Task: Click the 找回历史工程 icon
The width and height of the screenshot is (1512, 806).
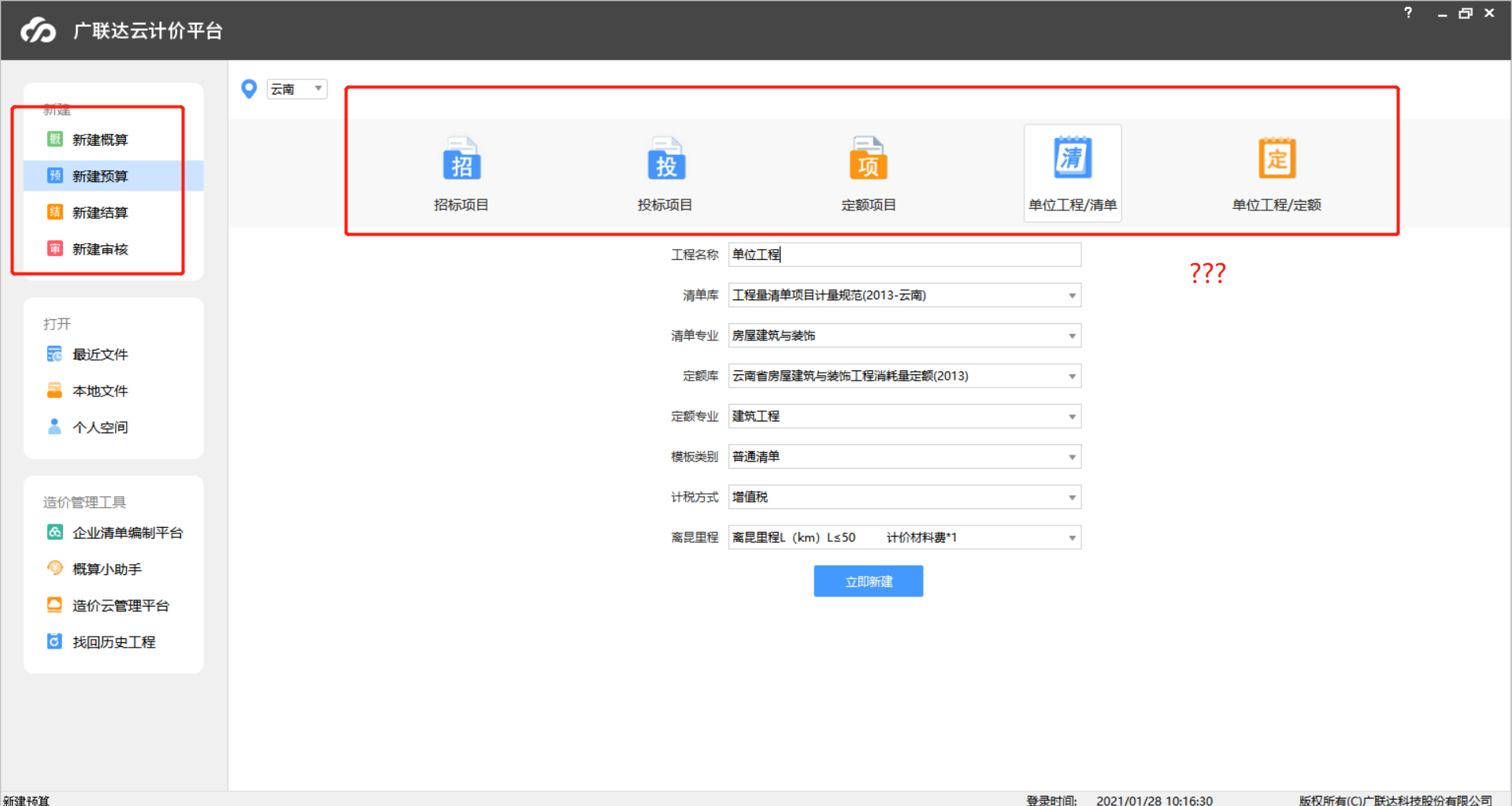Action: click(54, 641)
